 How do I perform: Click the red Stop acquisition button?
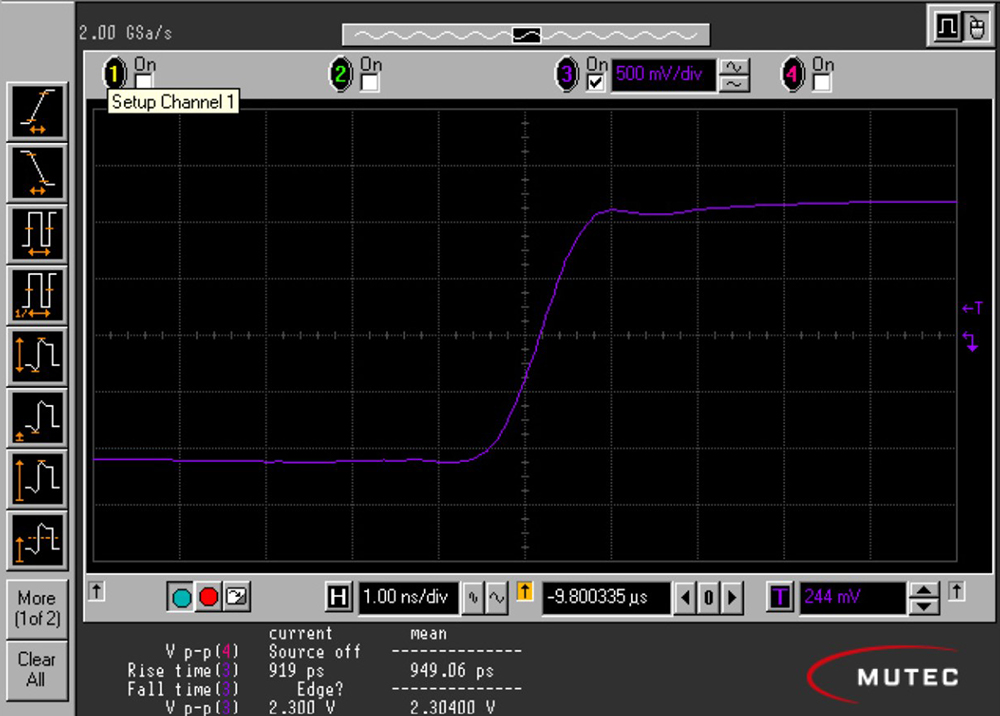click(x=208, y=597)
